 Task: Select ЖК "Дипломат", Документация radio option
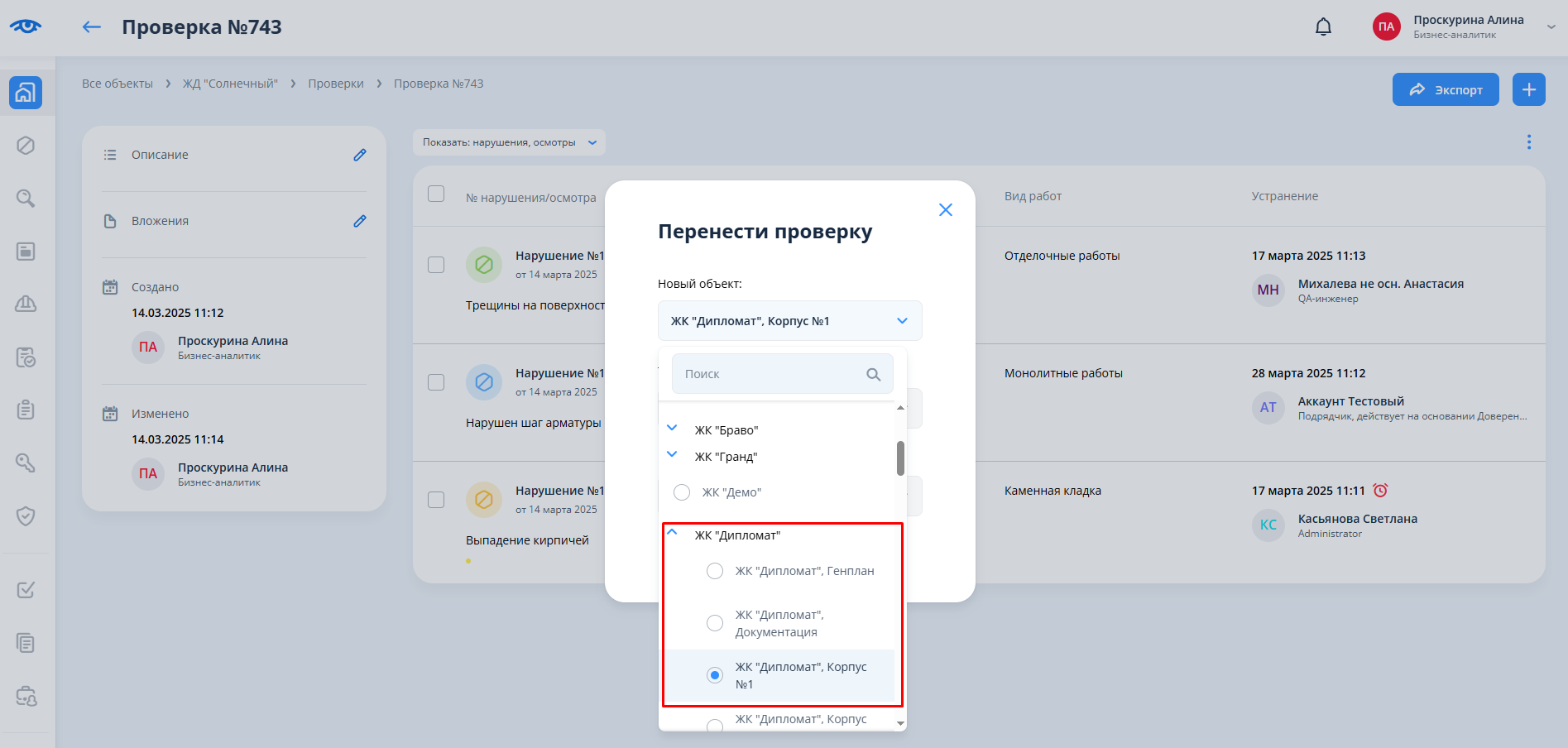click(715, 623)
